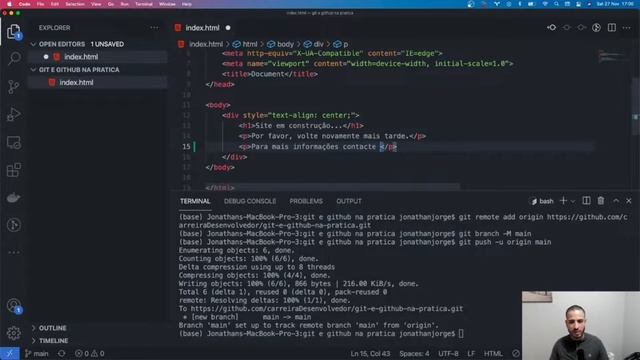Synchronize changes icon in status bar
Viewport: 640px width, 360px height.
point(61,353)
